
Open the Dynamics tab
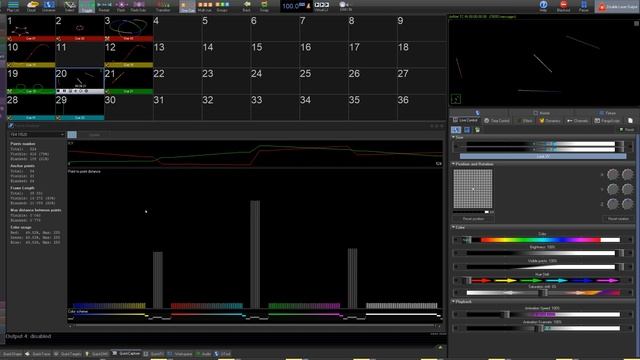[x=549, y=121]
